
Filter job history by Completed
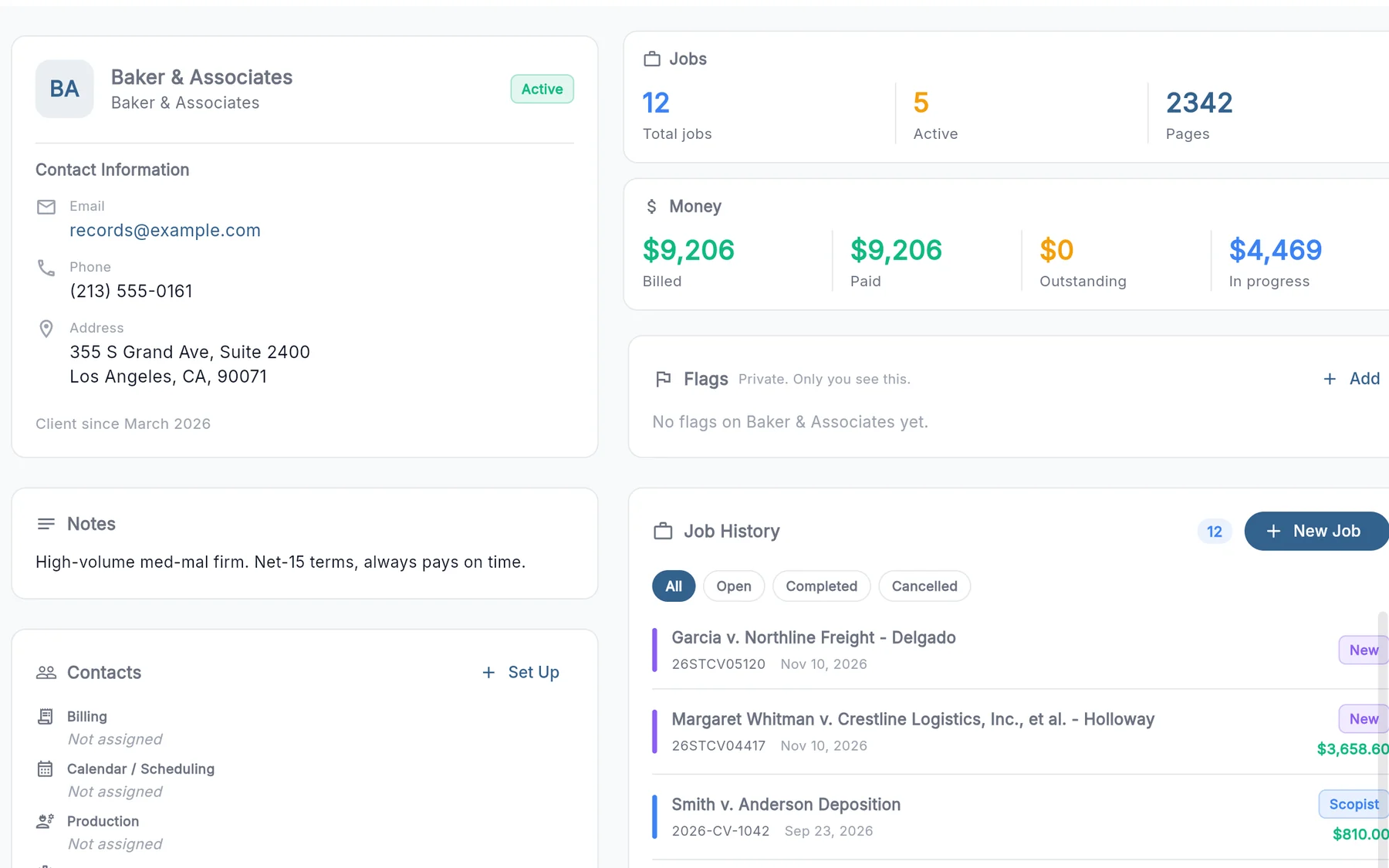coord(822,586)
